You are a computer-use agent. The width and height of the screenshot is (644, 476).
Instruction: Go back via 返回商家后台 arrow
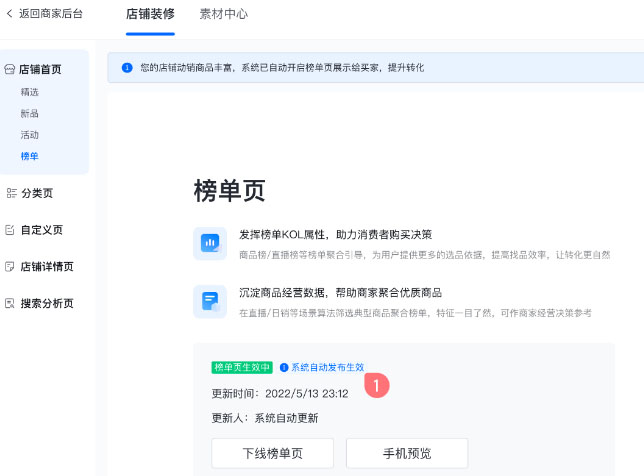pos(9,14)
